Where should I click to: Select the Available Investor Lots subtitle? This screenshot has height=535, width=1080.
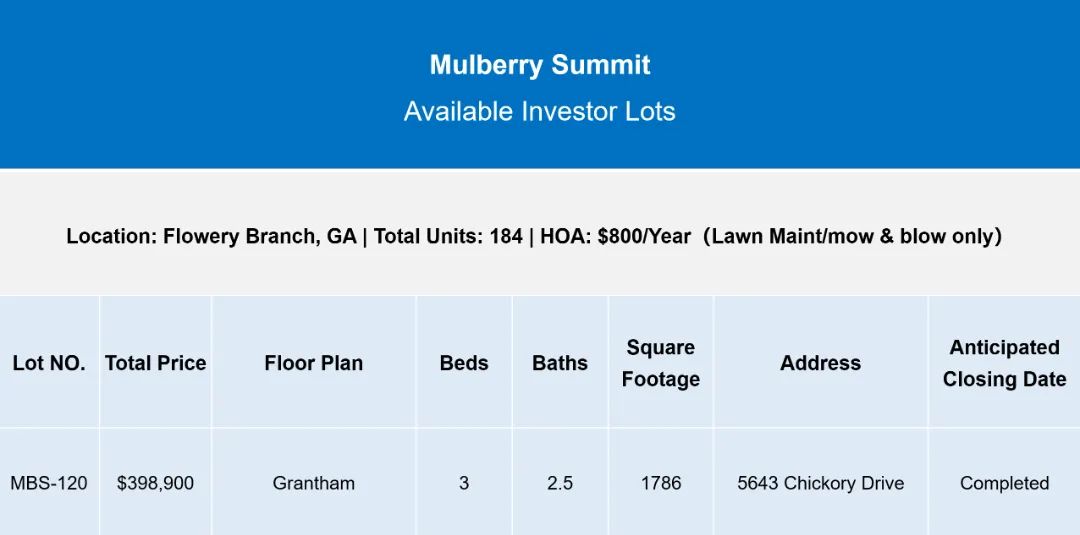[x=540, y=112]
